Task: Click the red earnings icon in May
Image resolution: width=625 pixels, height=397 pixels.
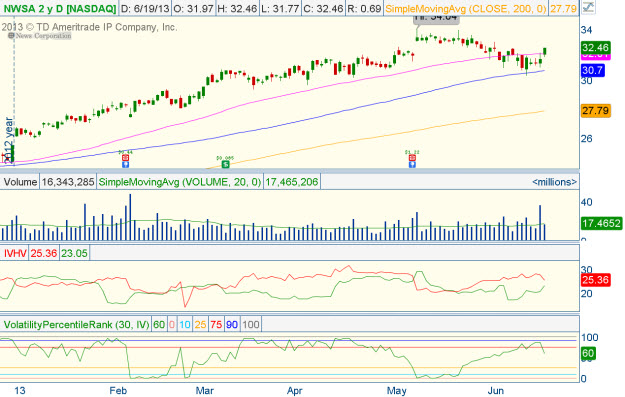Action: pos(412,157)
